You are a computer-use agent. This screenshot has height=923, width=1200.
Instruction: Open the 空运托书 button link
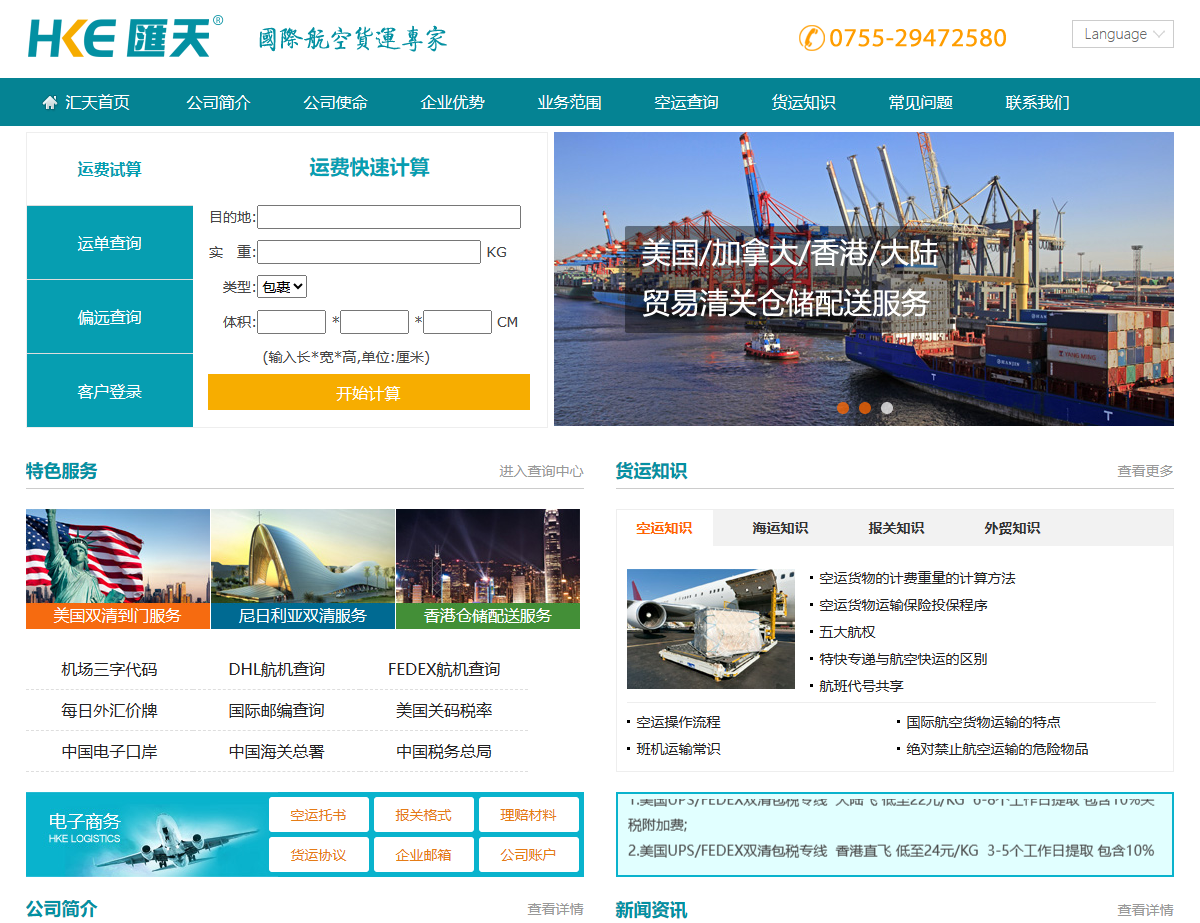tap(318, 815)
